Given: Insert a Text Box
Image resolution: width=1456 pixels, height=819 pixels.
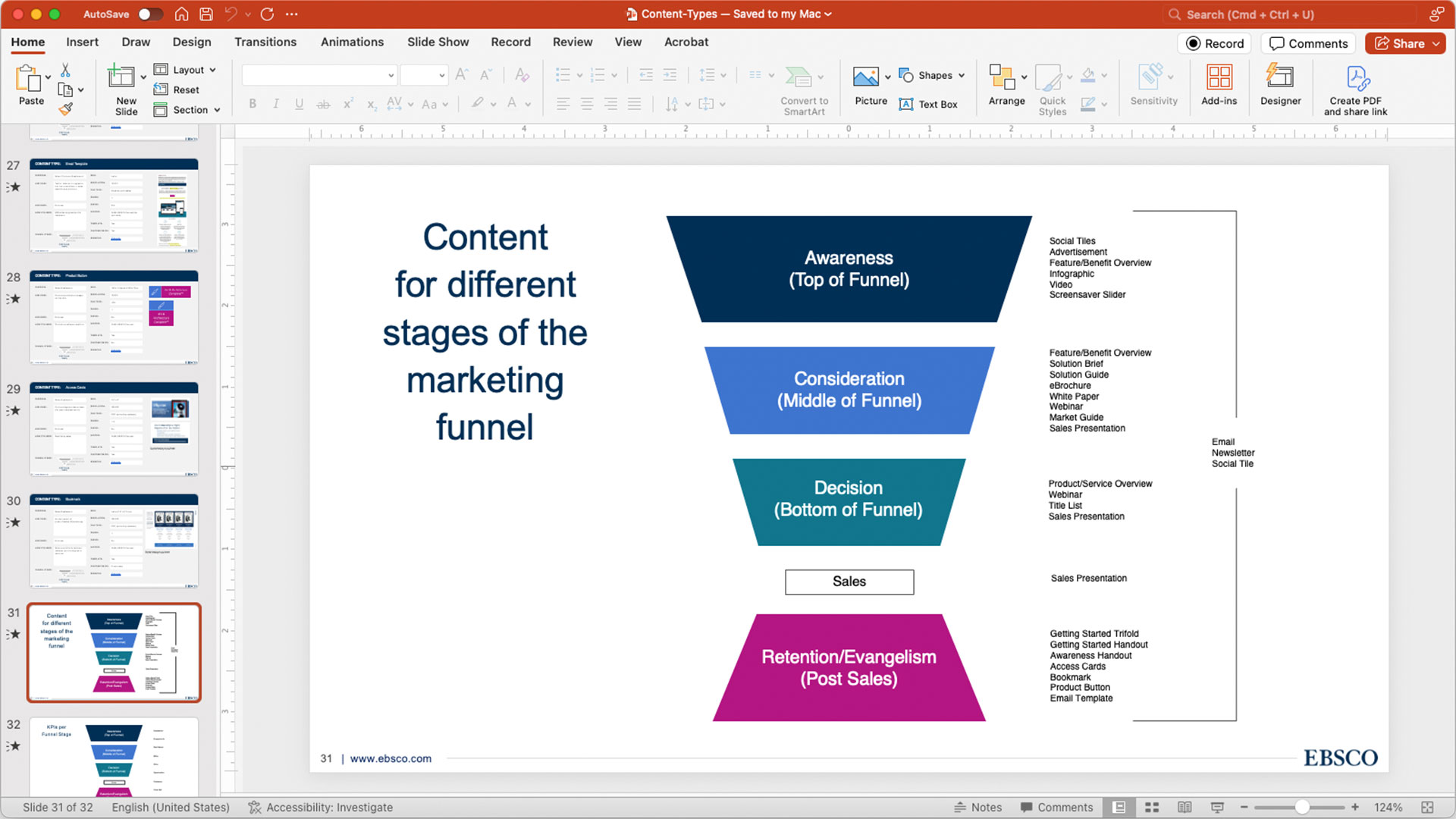Looking at the screenshot, I should pos(928,105).
